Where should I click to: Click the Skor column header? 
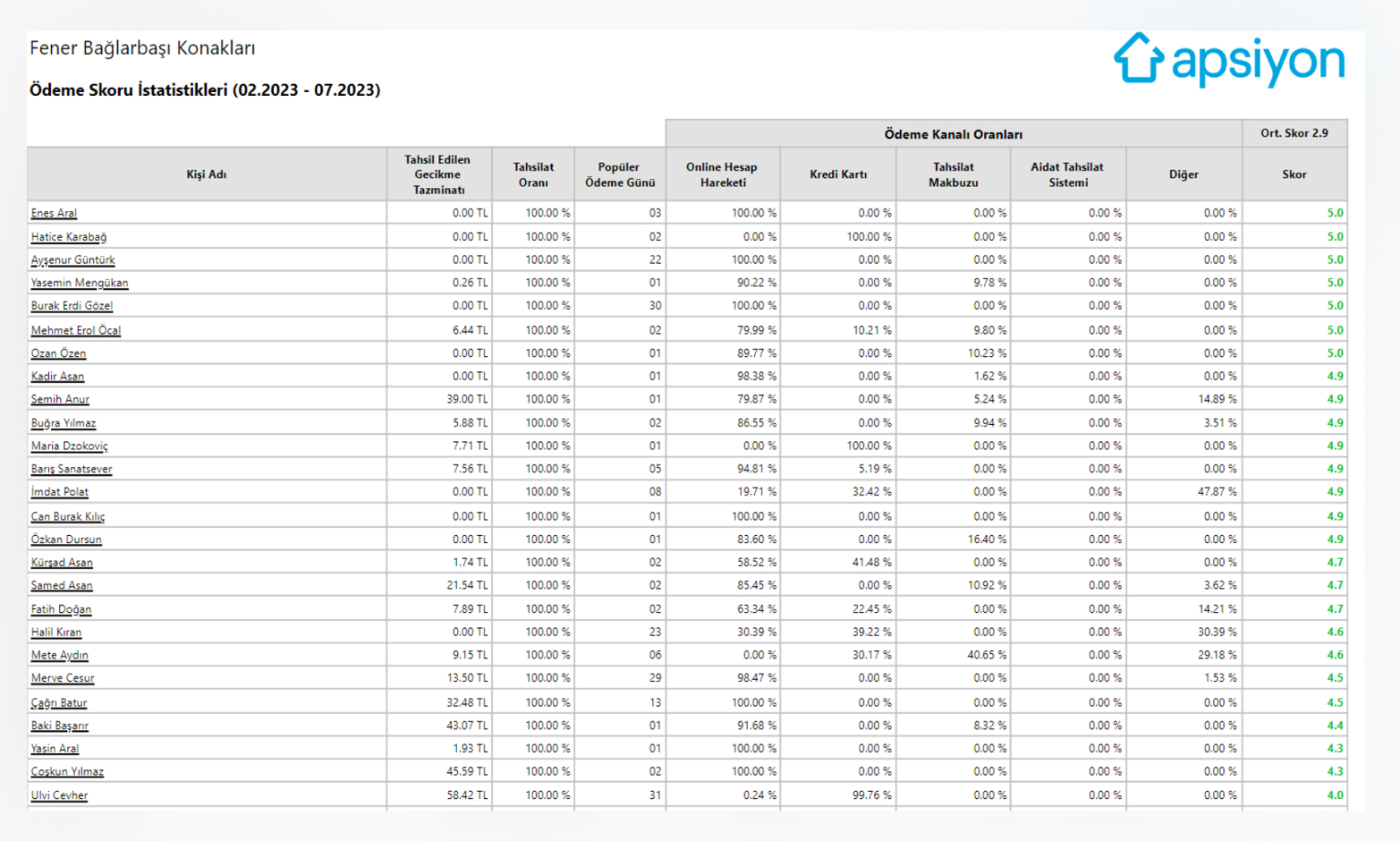tap(1294, 174)
